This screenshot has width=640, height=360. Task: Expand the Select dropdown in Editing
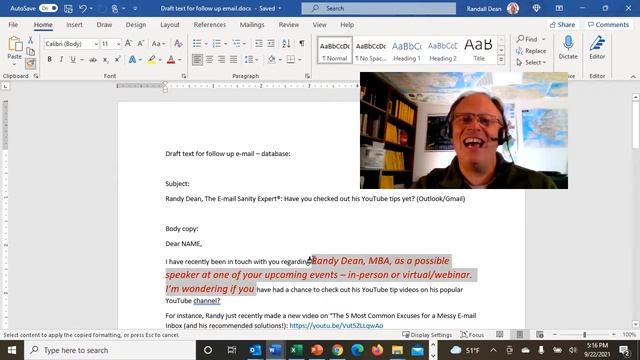(531, 62)
